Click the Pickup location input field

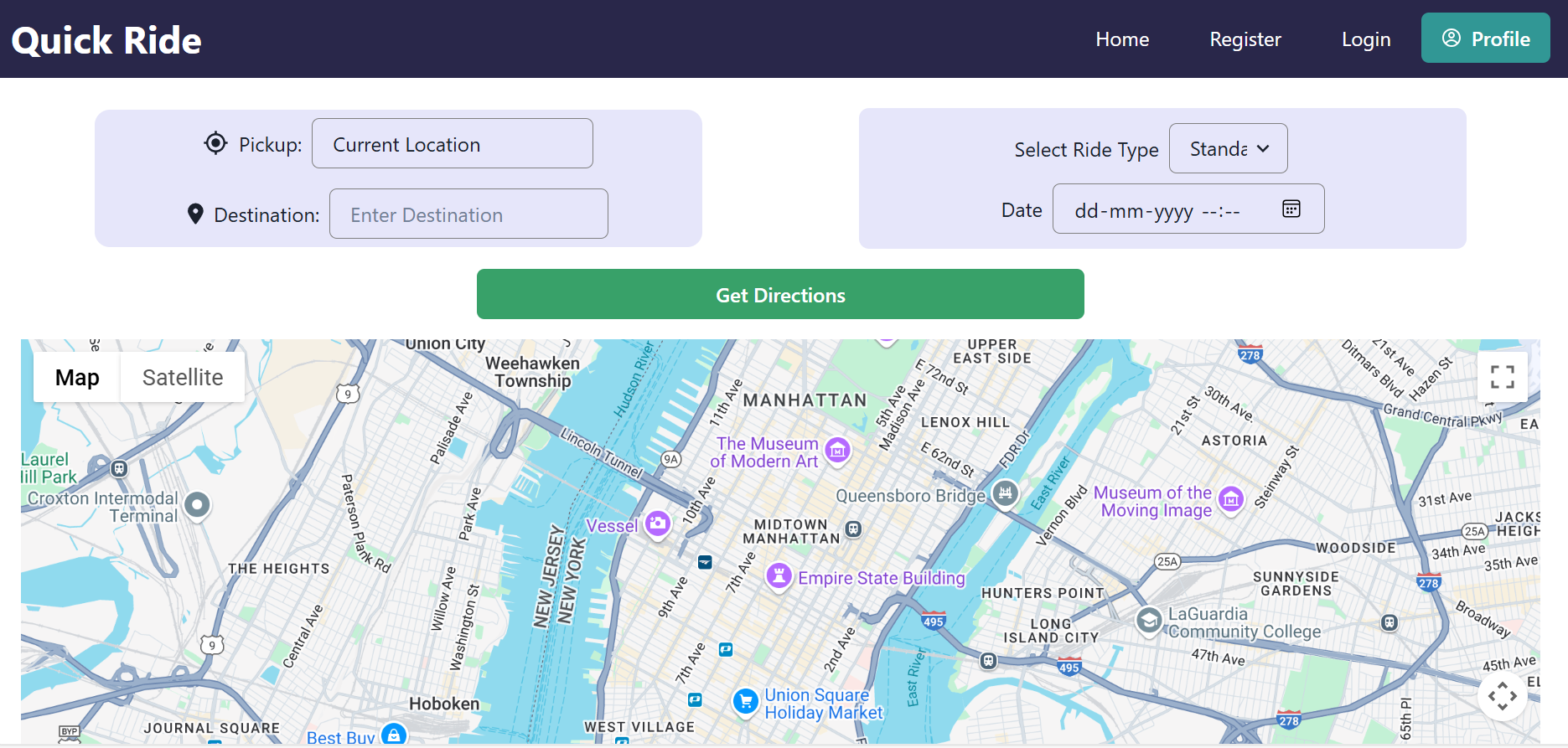pyautogui.click(x=453, y=143)
